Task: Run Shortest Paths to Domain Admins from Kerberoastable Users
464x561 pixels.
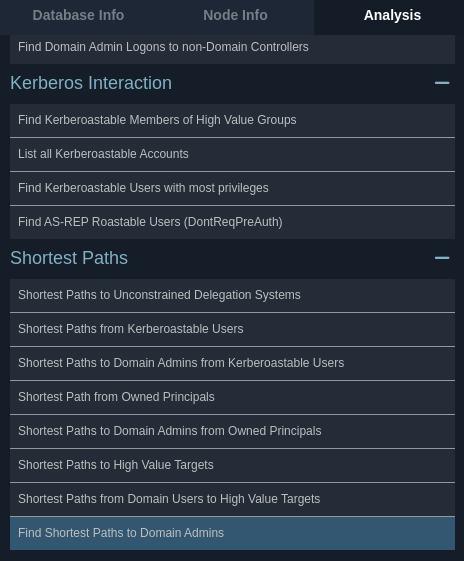Action: point(233,363)
